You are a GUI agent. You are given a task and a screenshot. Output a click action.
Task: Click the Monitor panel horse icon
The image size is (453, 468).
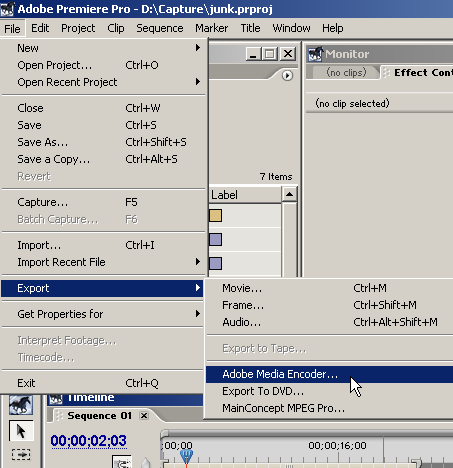coord(315,54)
